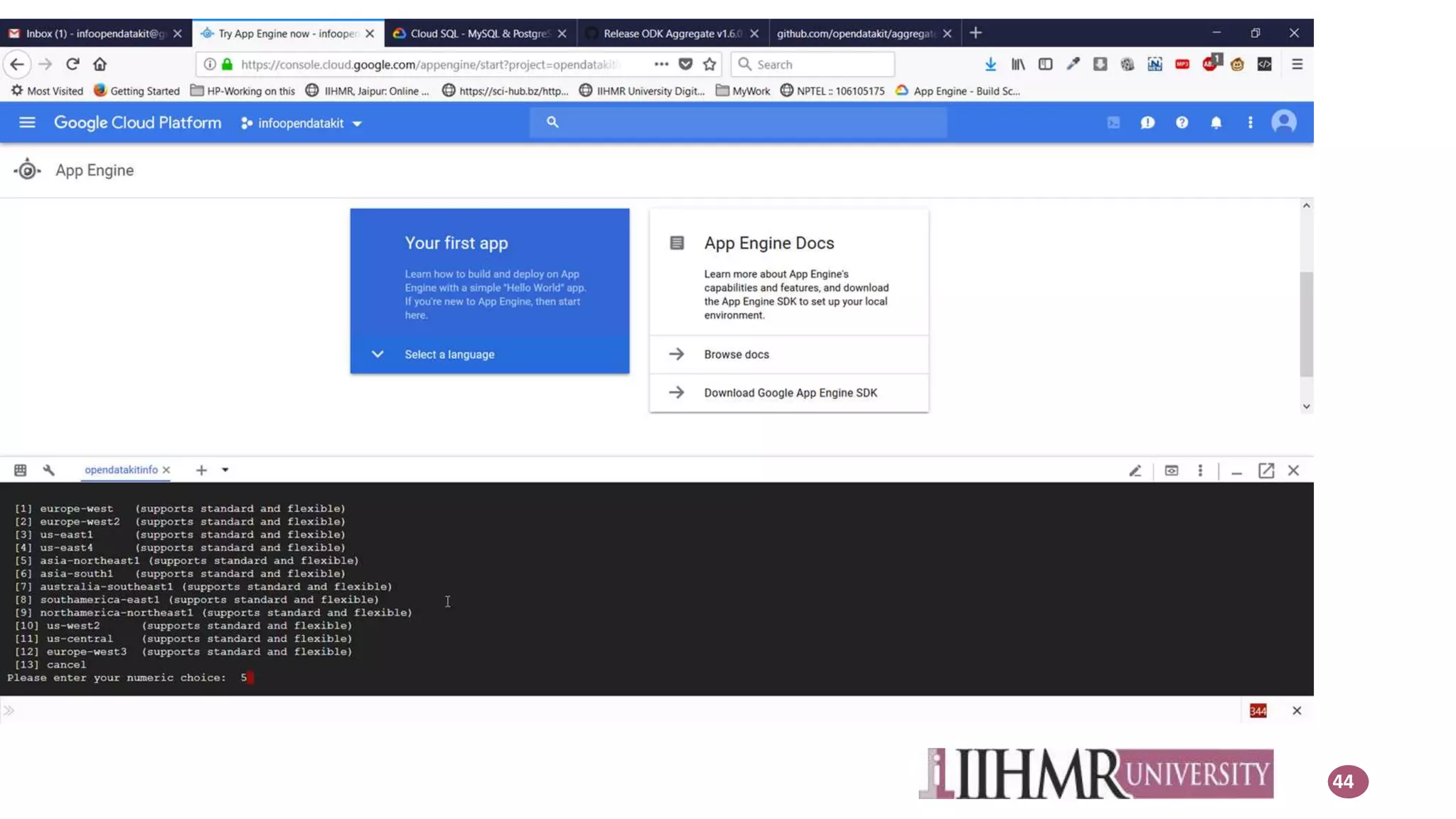Open Cloud Shell in new window

1265,471
